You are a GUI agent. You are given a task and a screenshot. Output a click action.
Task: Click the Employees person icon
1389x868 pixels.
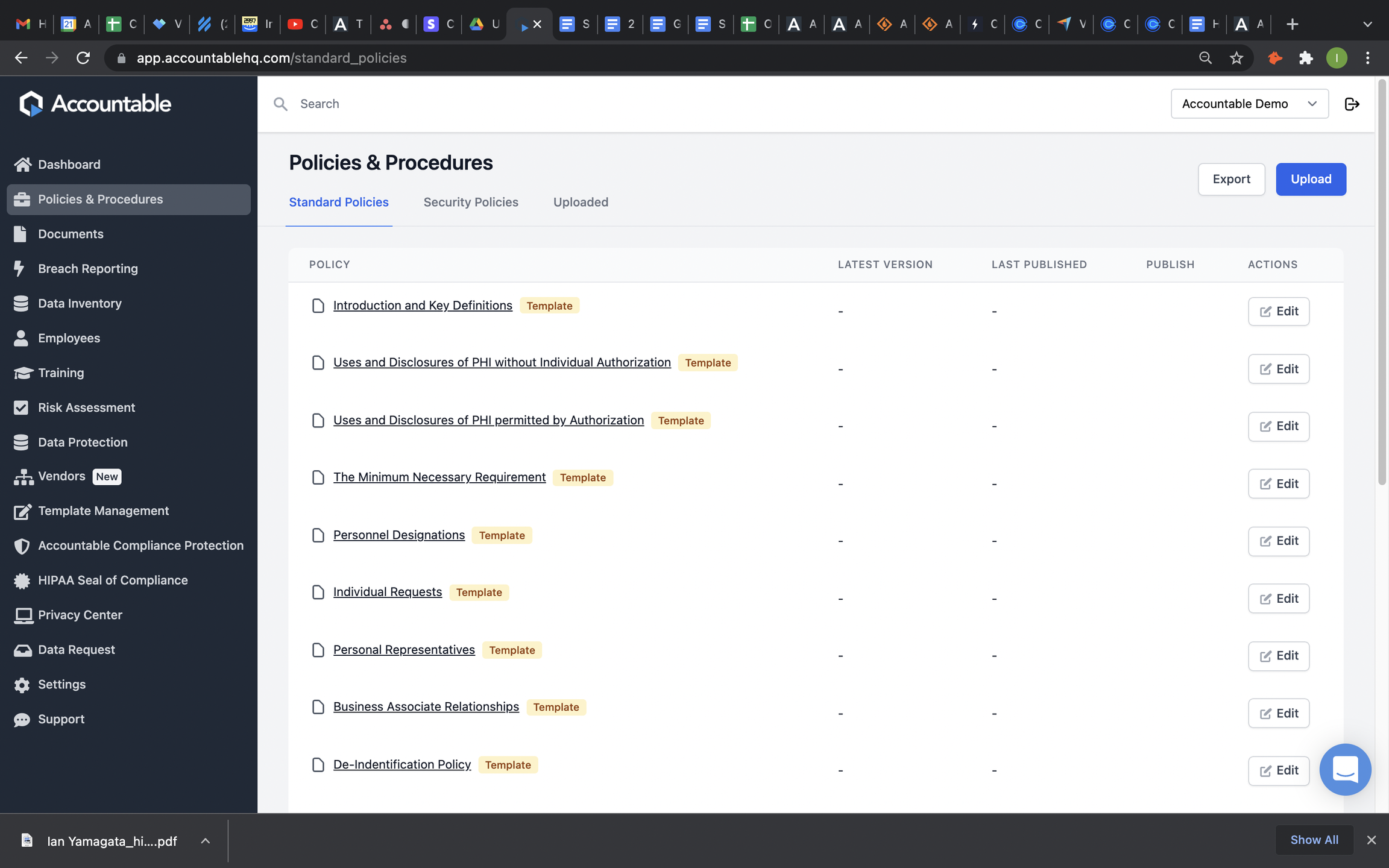(x=21, y=338)
